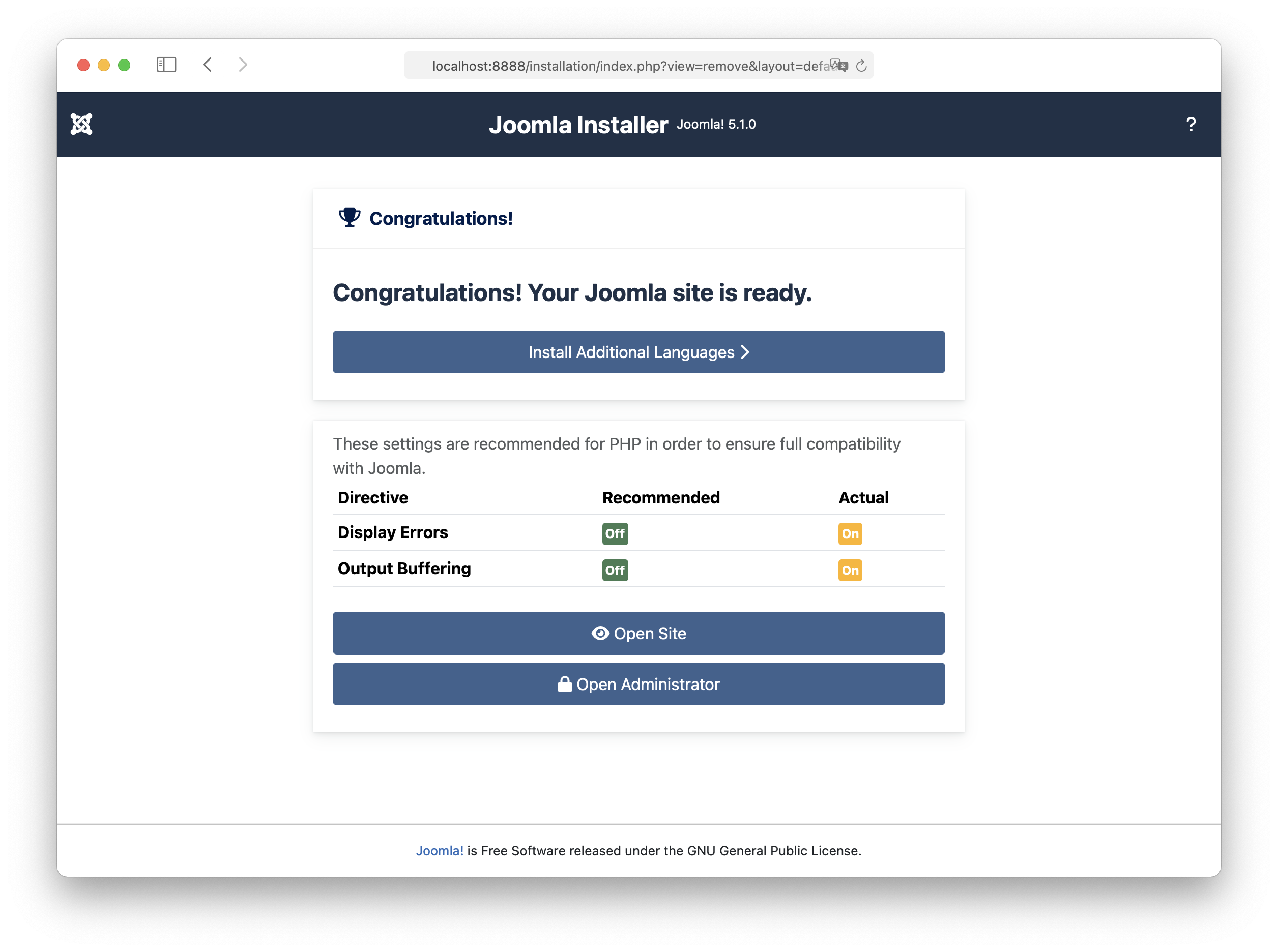
Task: Open Administrator panel via button
Action: [638, 684]
